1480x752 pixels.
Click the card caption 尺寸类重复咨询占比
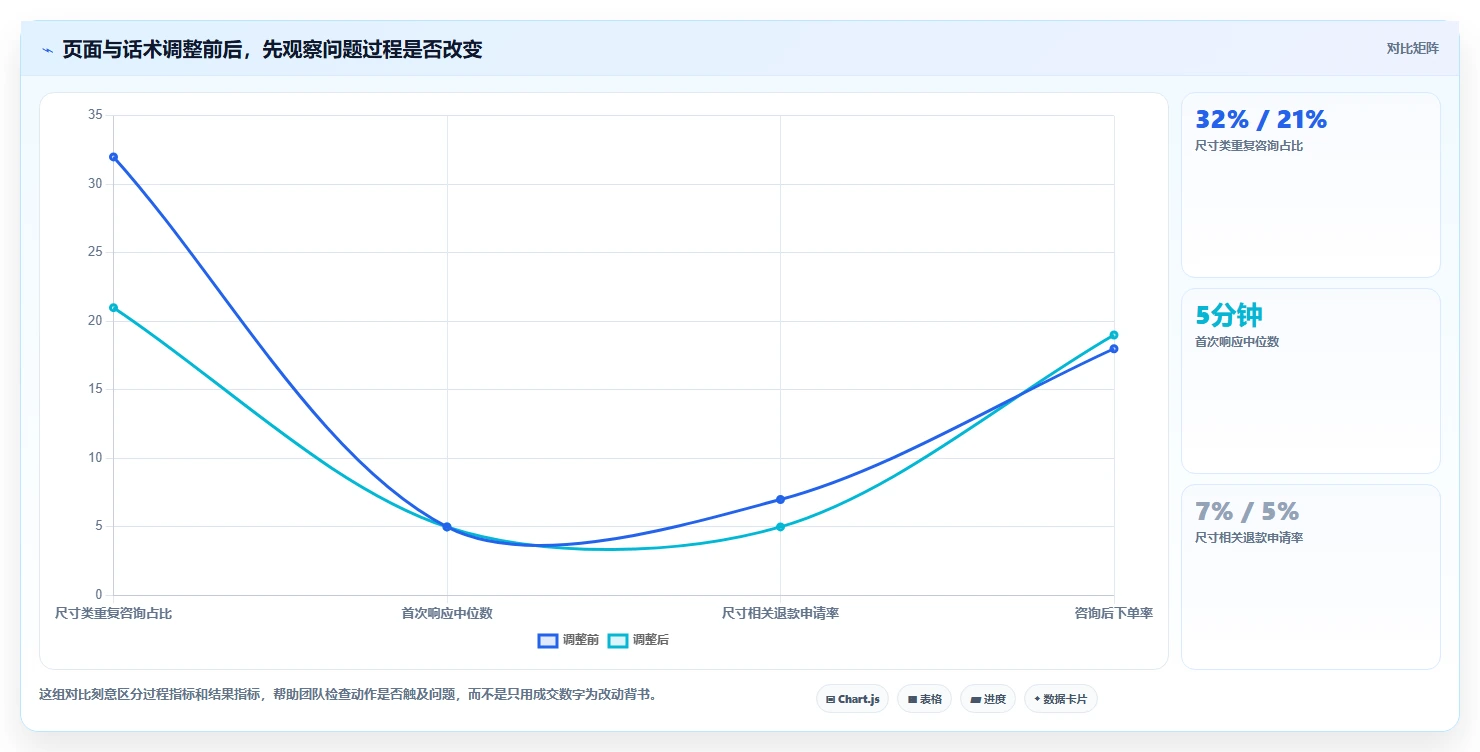[1249, 146]
